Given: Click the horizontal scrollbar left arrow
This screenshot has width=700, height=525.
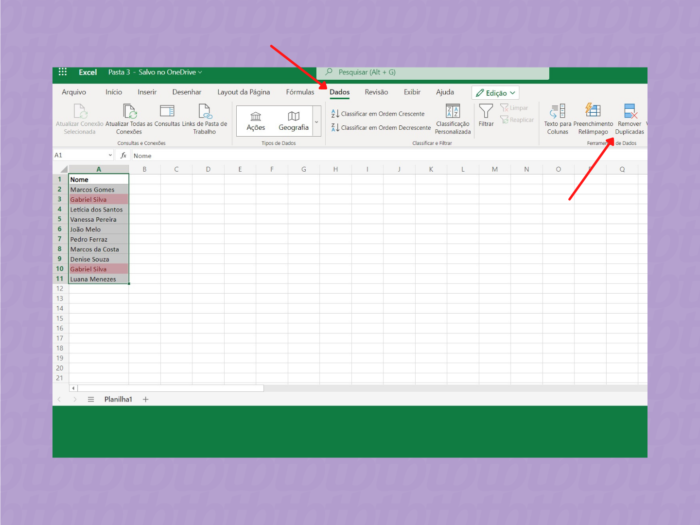Looking at the screenshot, I should click(x=73, y=388).
